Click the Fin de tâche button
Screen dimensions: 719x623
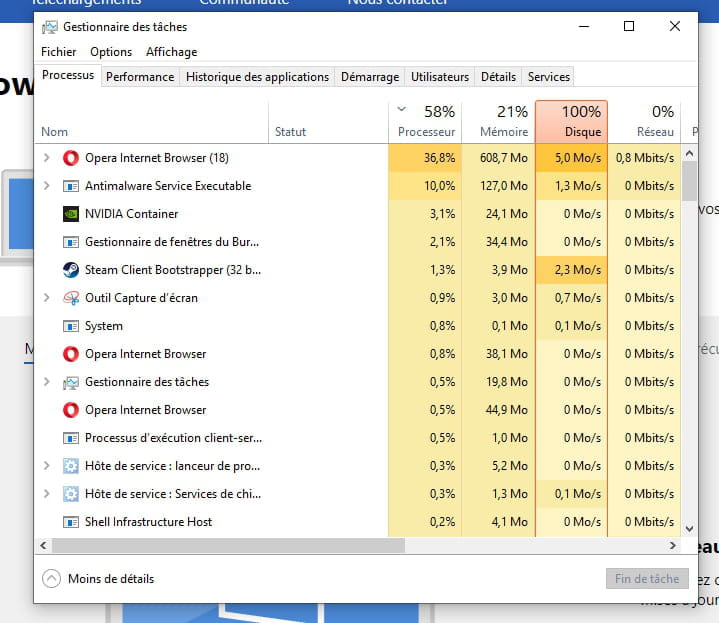click(647, 579)
